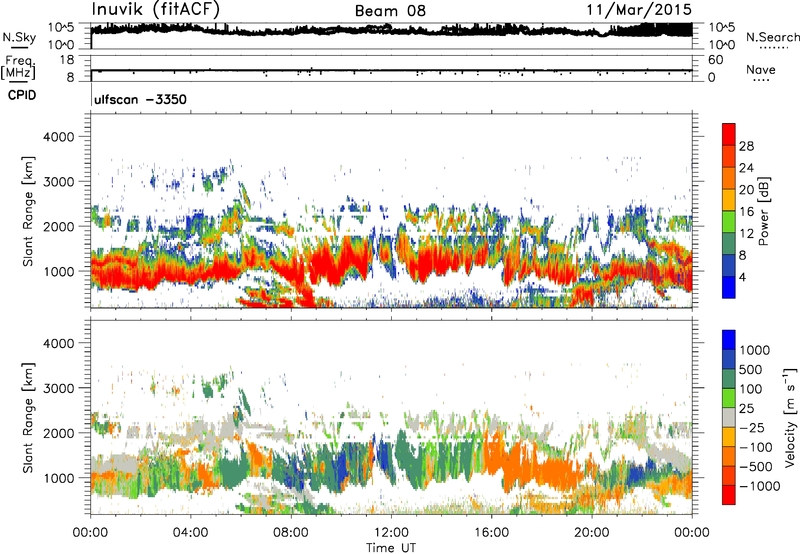This screenshot has width=800, height=554.
Task: Click the "N.Search" legend label
Action: click(x=772, y=37)
